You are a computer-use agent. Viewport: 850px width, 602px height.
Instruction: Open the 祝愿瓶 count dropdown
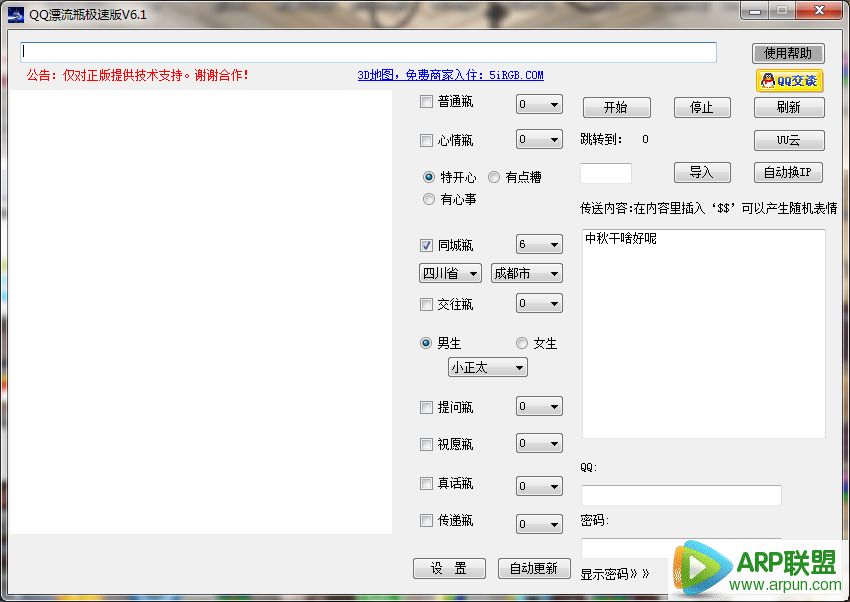539,444
